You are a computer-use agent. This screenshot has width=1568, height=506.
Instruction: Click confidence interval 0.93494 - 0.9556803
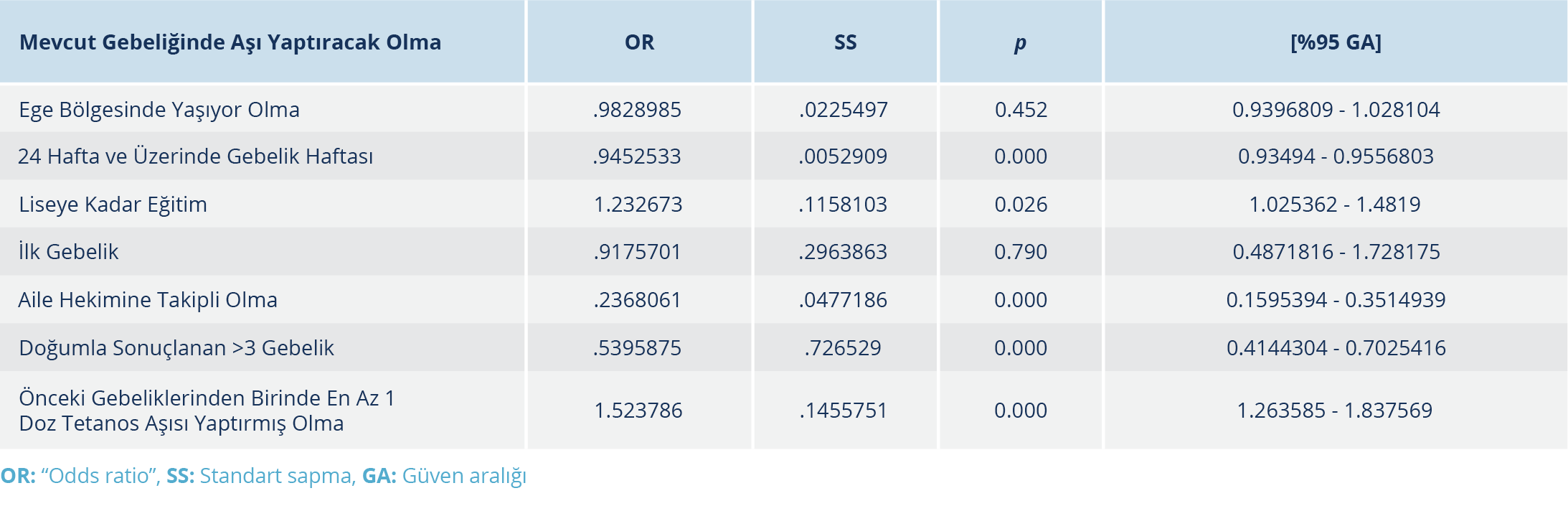pos(1336,156)
